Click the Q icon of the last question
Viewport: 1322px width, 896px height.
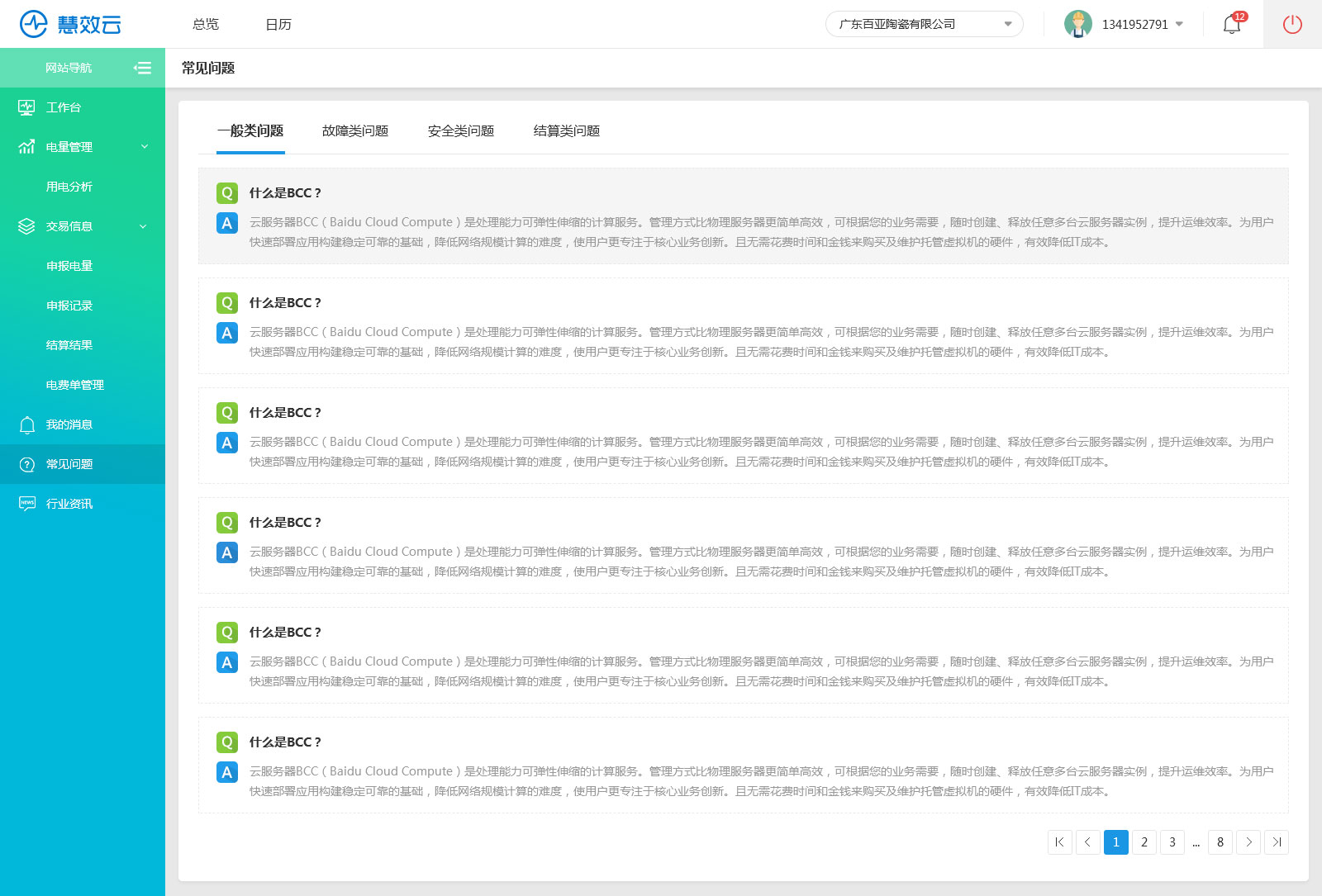click(227, 742)
